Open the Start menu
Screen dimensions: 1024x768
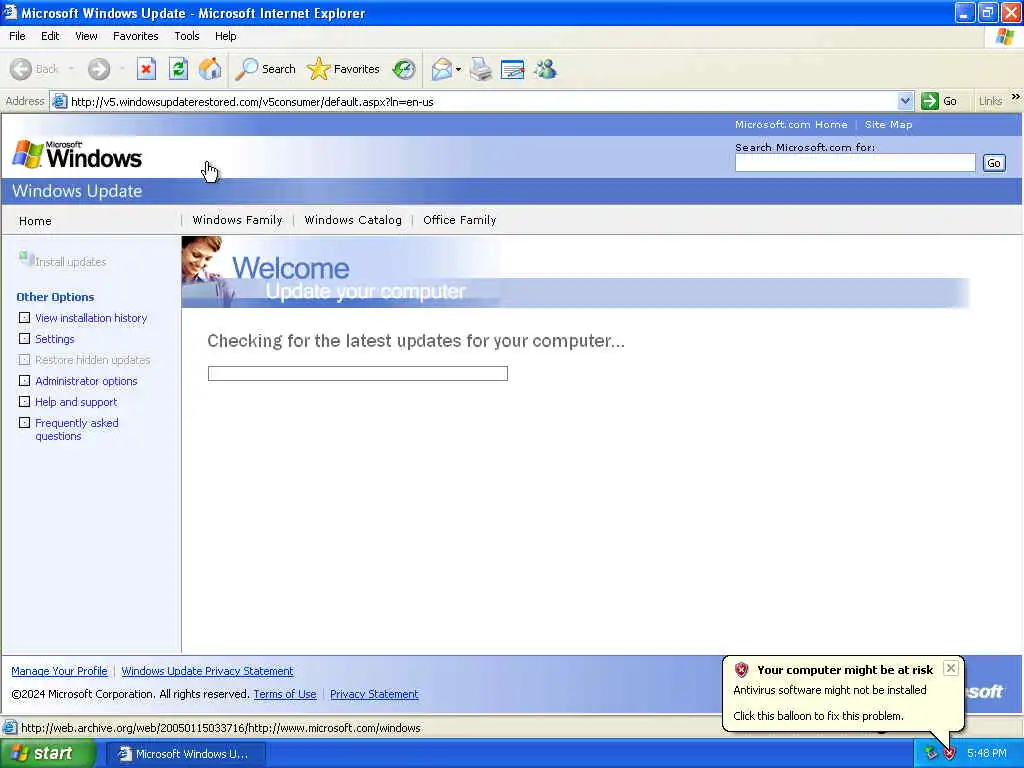coord(47,754)
